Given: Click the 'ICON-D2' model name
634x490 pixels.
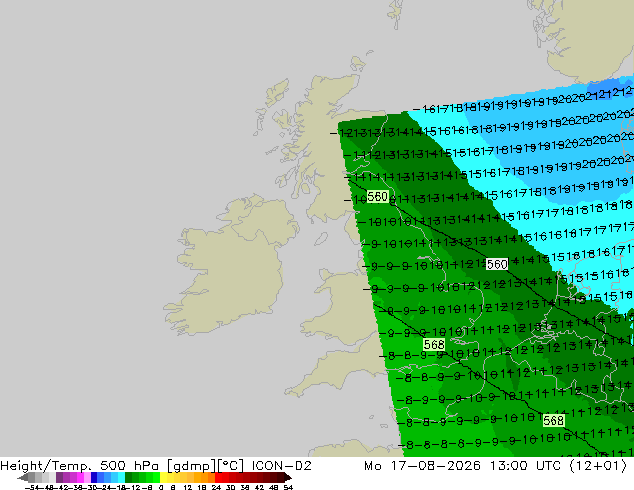Looking at the screenshot, I should (x=281, y=465).
